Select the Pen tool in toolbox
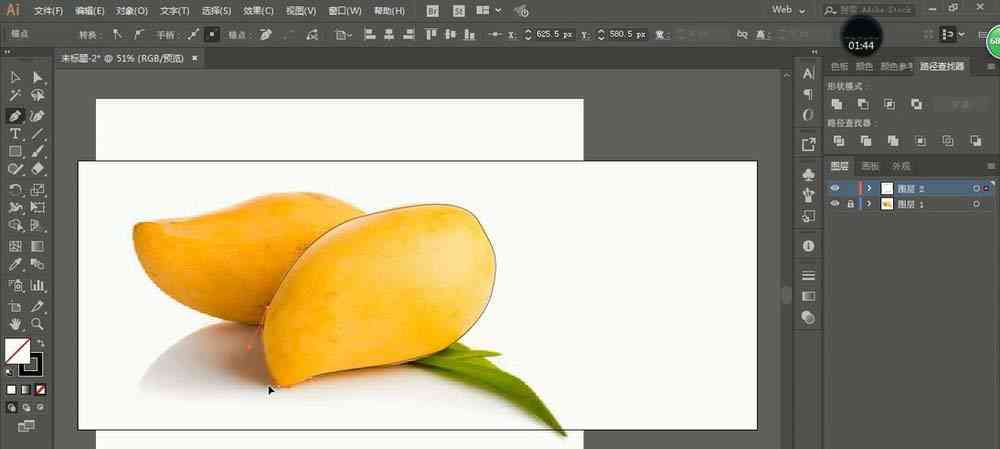 point(15,115)
